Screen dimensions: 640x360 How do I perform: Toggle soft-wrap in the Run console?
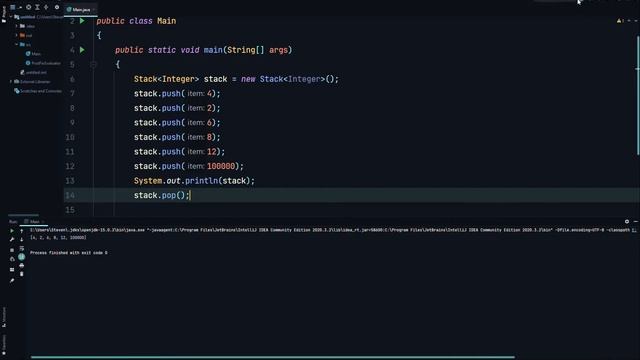(x=22, y=248)
